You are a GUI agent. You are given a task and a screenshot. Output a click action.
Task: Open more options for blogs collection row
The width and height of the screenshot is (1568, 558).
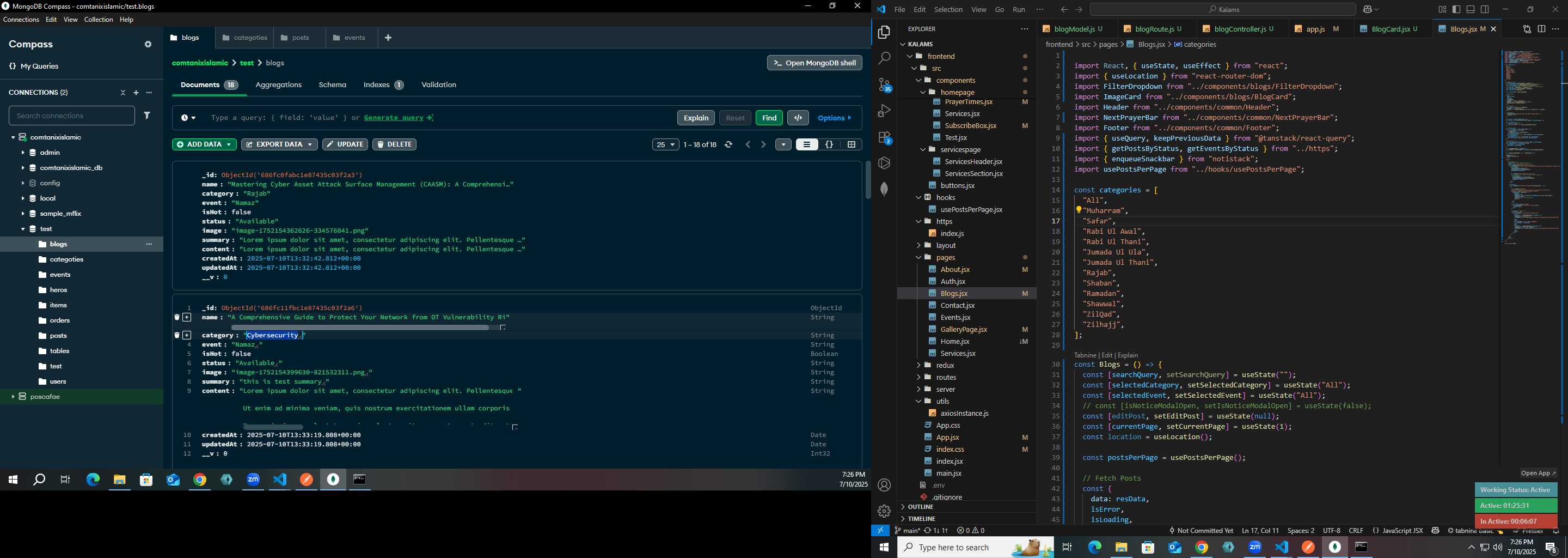click(x=149, y=244)
